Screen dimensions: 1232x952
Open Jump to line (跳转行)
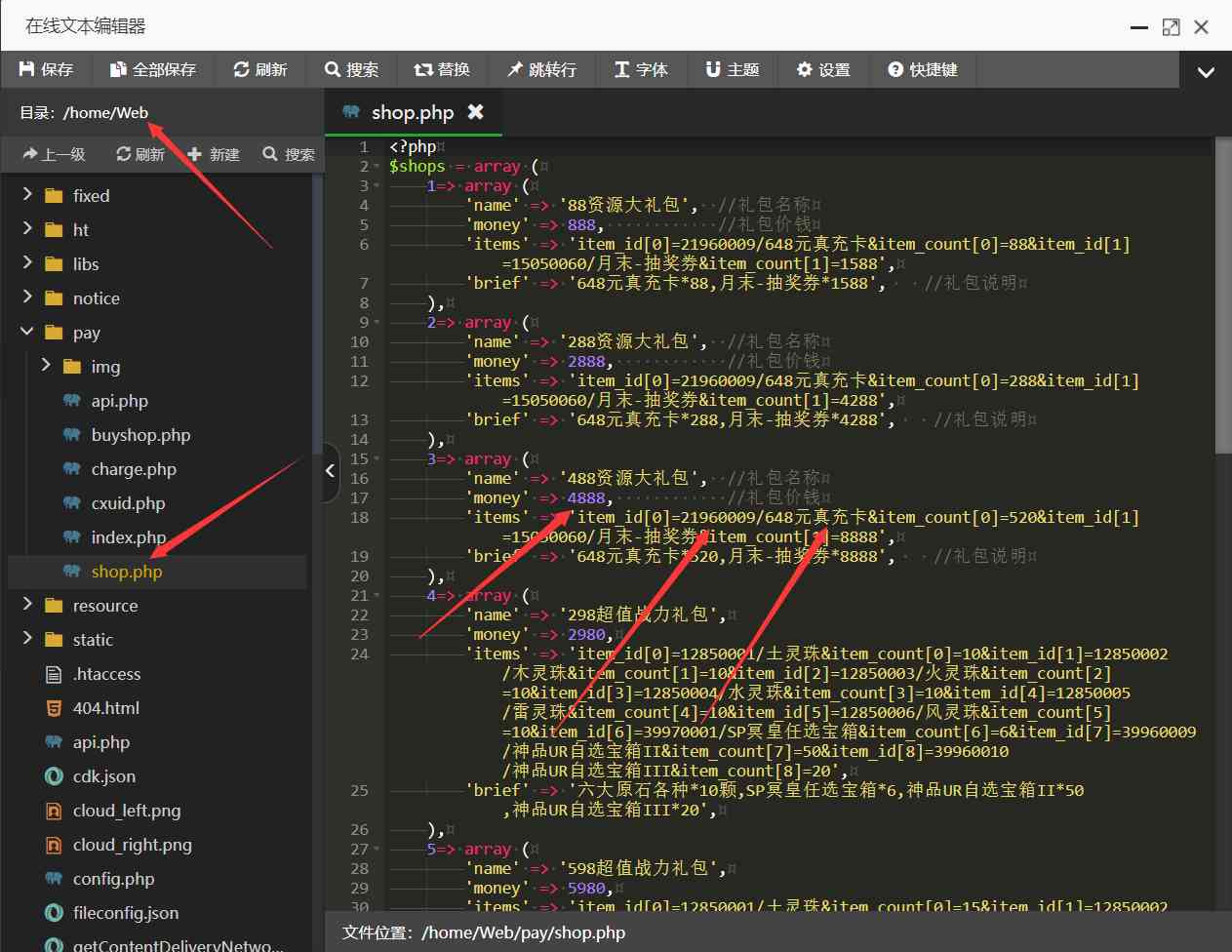point(541,69)
